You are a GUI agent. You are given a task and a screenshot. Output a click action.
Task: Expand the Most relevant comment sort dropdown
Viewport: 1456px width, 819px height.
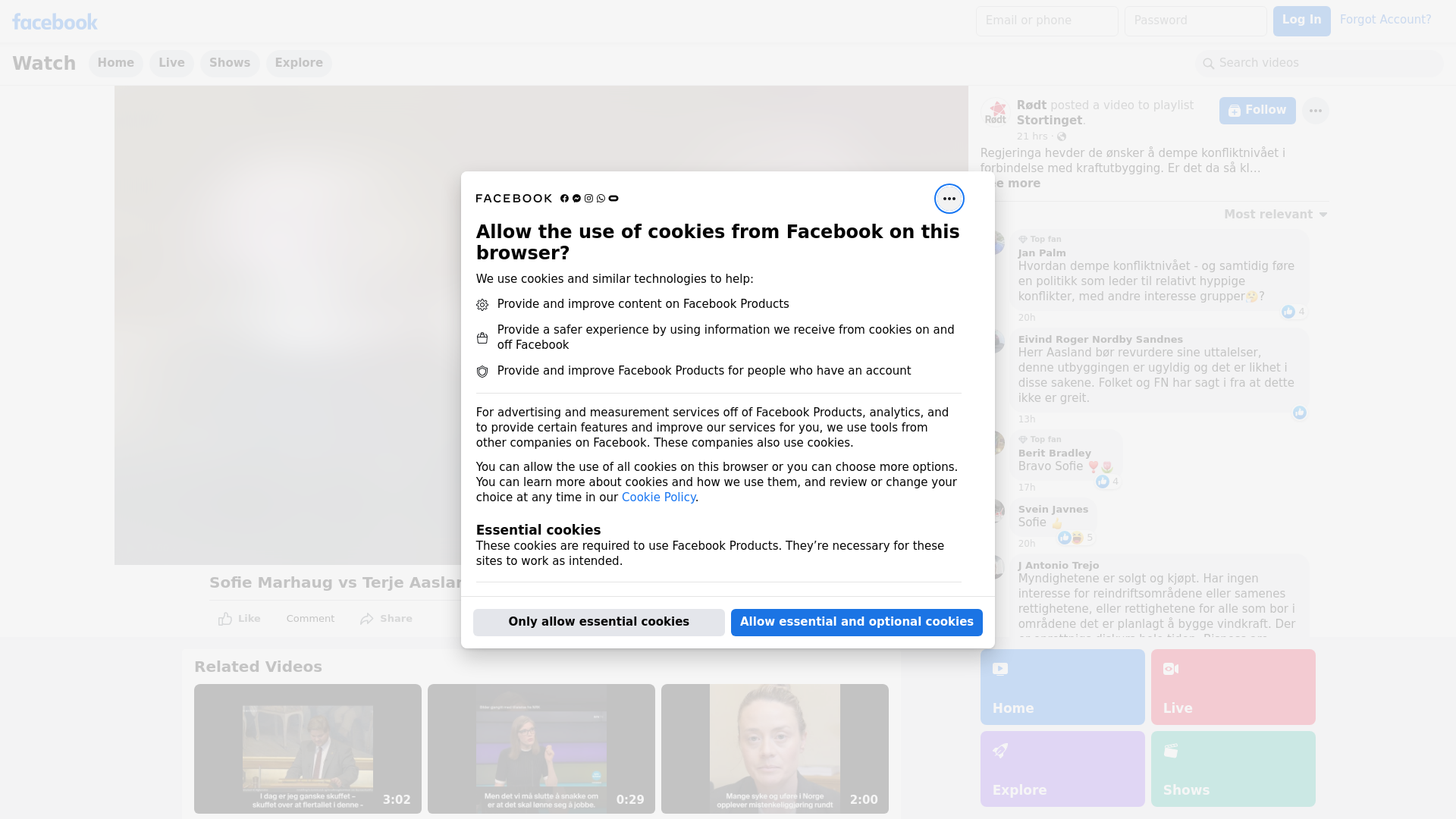point(1276,215)
